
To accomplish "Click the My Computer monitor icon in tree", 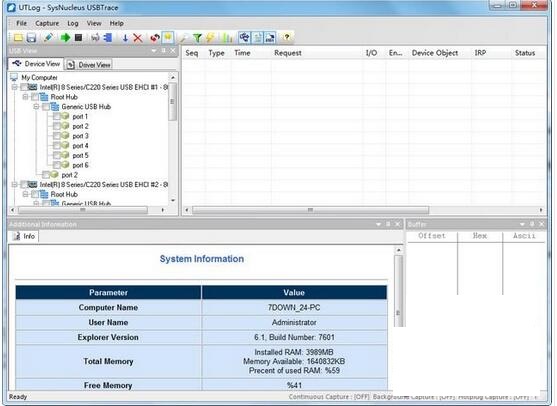I will click(14, 77).
